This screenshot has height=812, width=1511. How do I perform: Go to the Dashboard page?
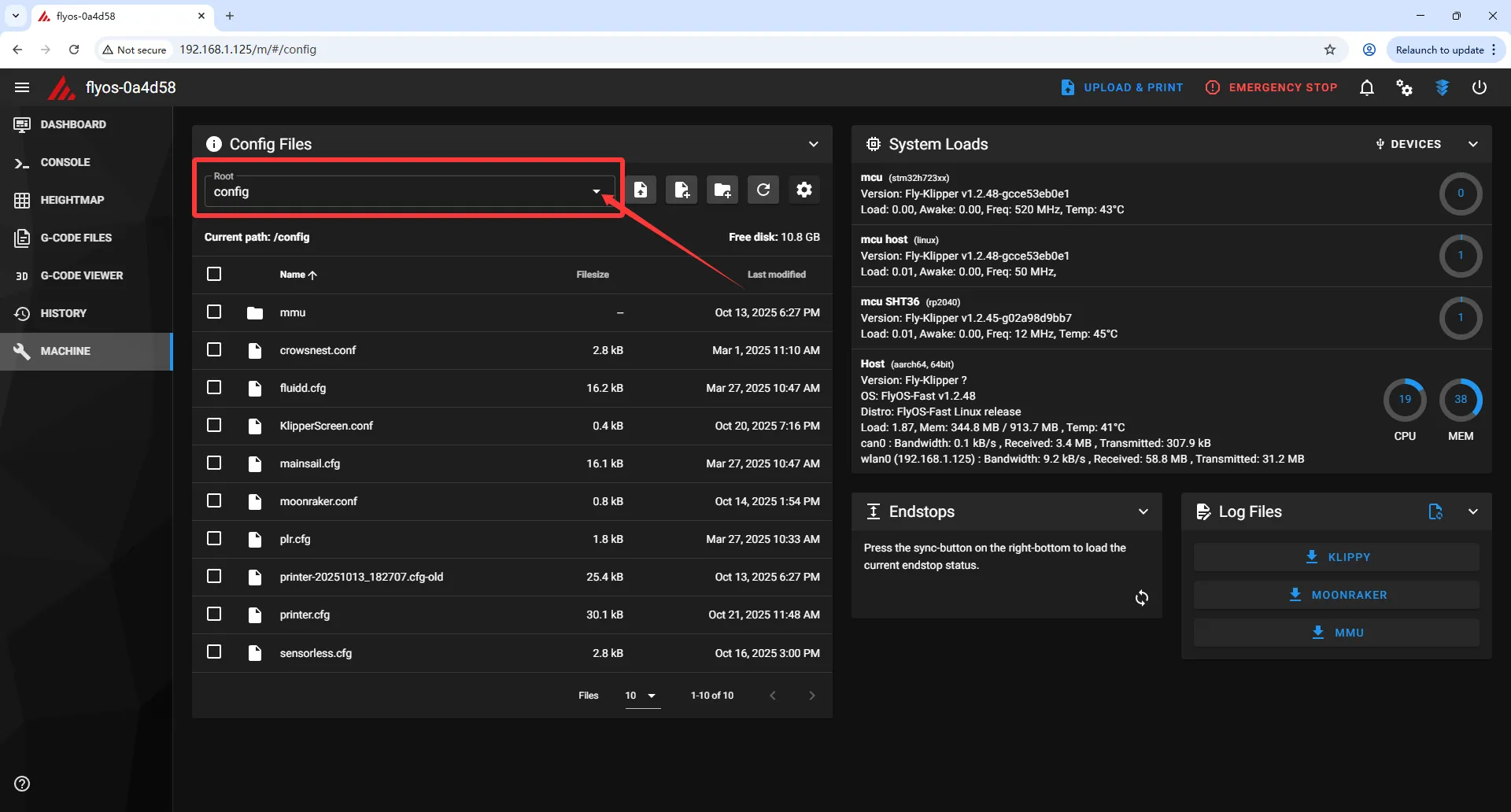(72, 124)
